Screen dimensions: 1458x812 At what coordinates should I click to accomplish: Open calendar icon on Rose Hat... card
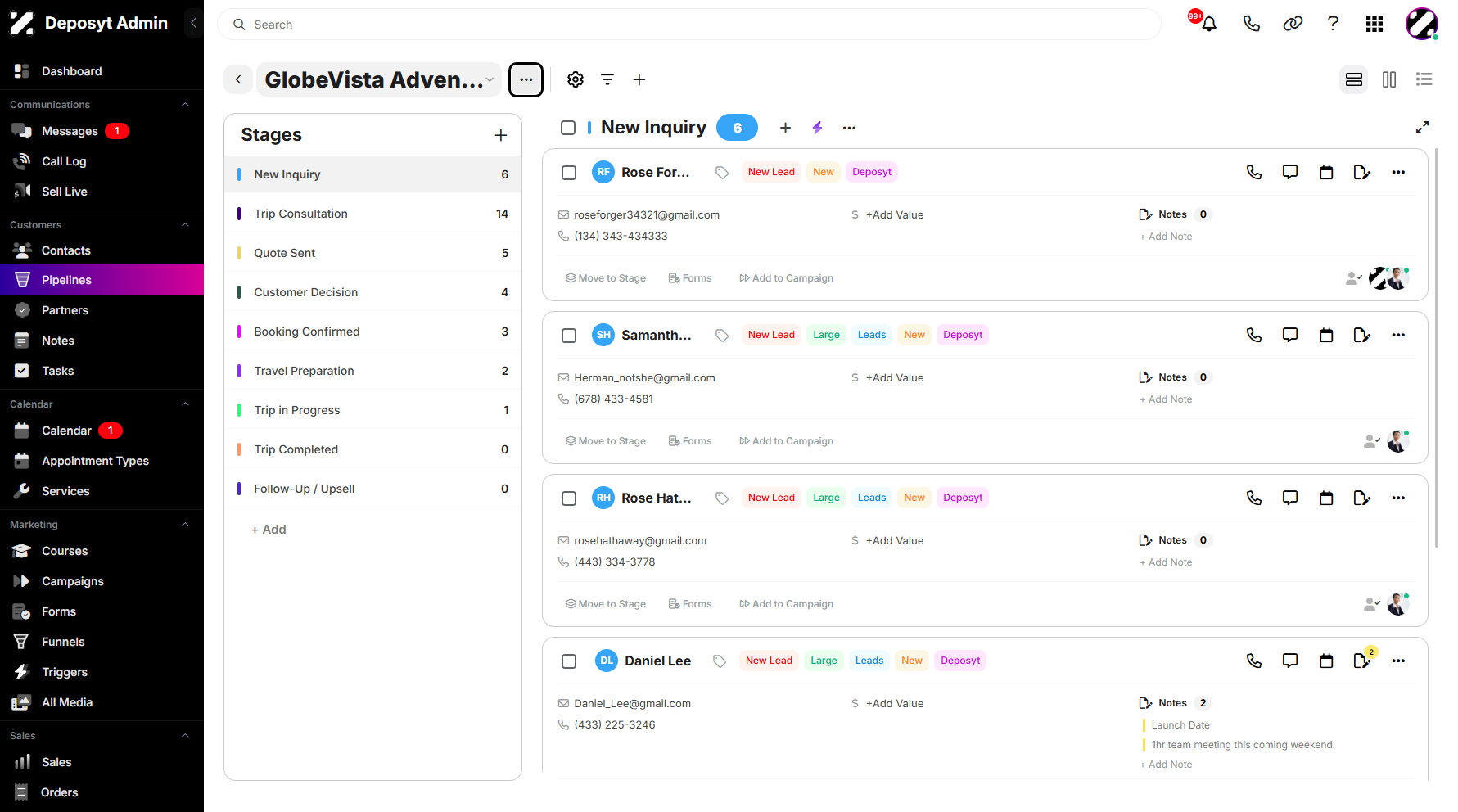click(1326, 498)
